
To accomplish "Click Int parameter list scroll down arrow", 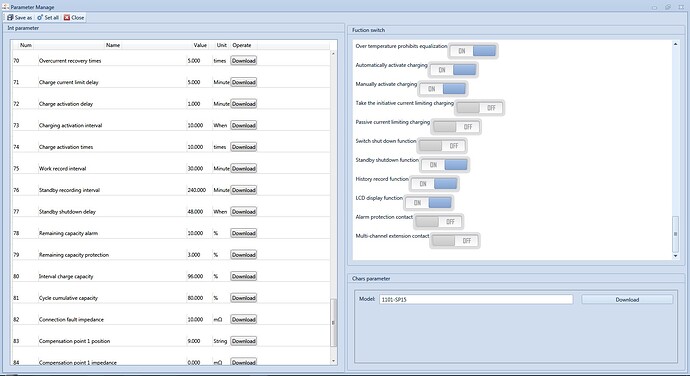I will 333,361.
